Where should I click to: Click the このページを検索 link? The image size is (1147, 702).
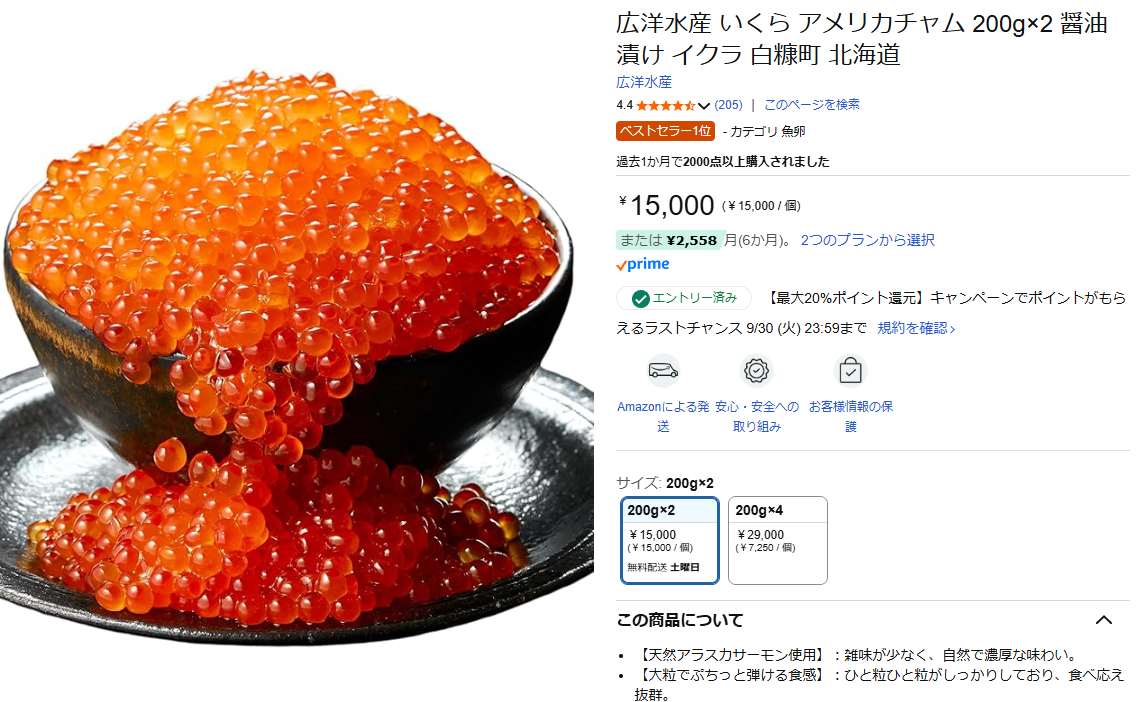tap(812, 105)
